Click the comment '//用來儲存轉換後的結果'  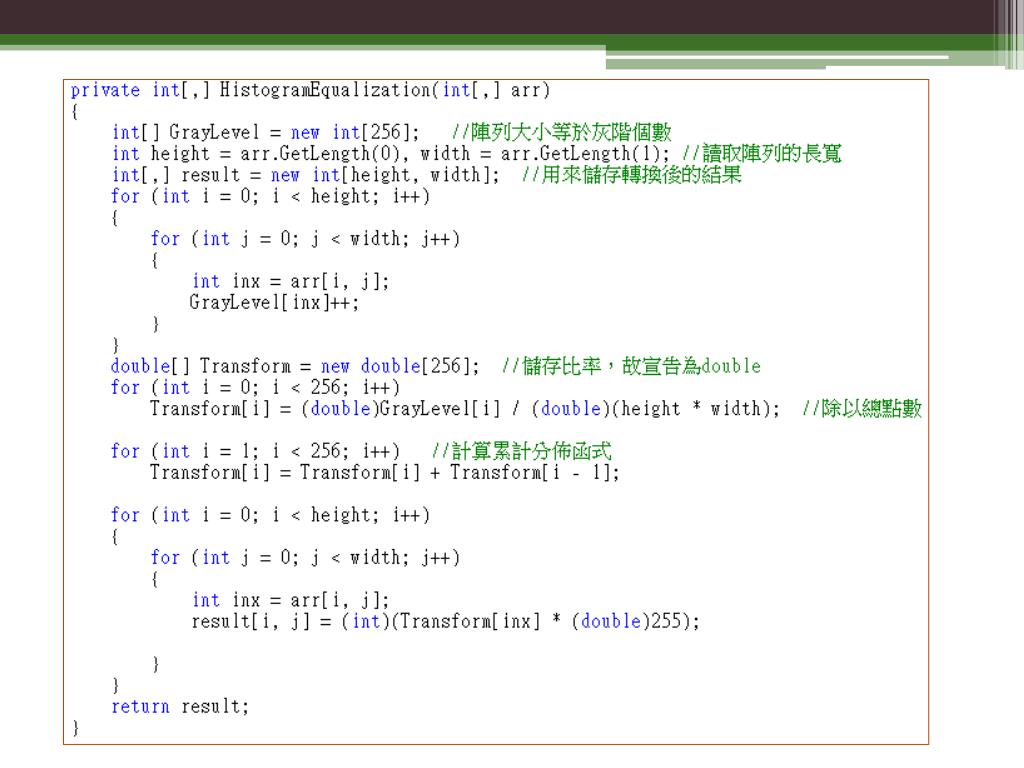pos(632,175)
